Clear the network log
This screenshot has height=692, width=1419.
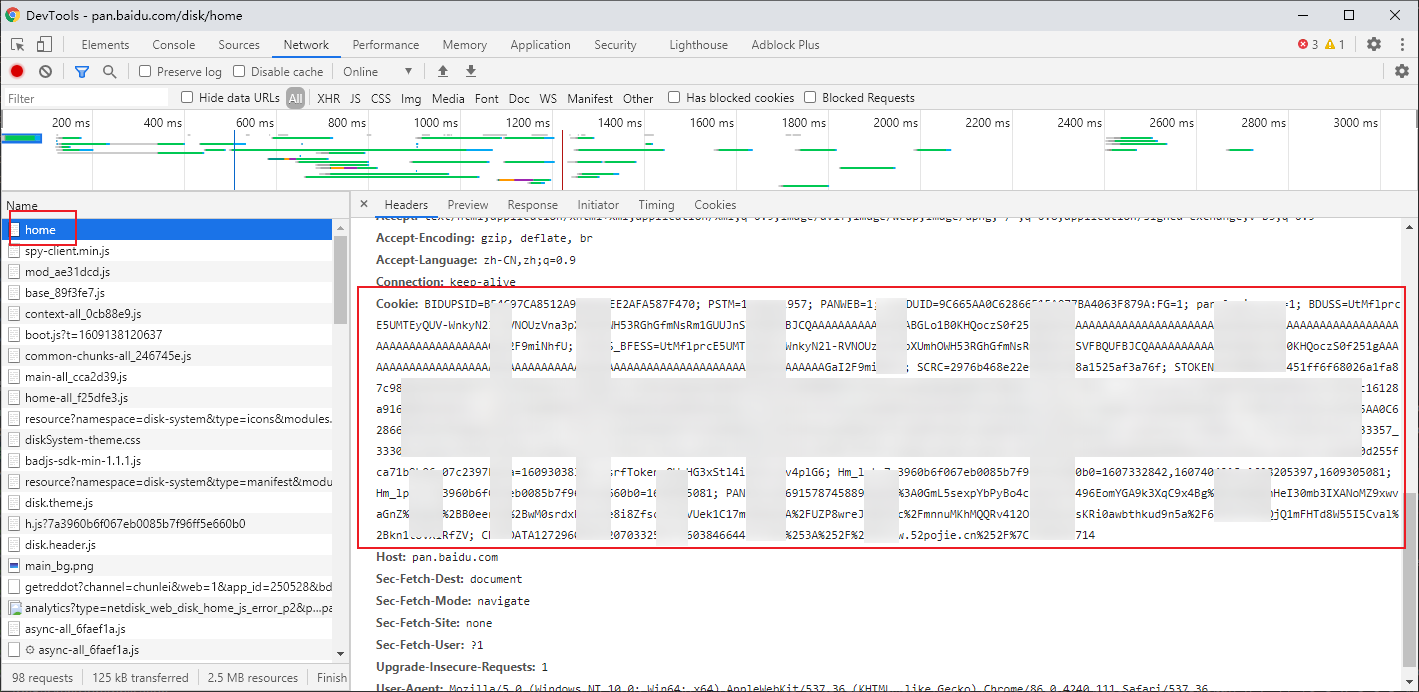45,71
